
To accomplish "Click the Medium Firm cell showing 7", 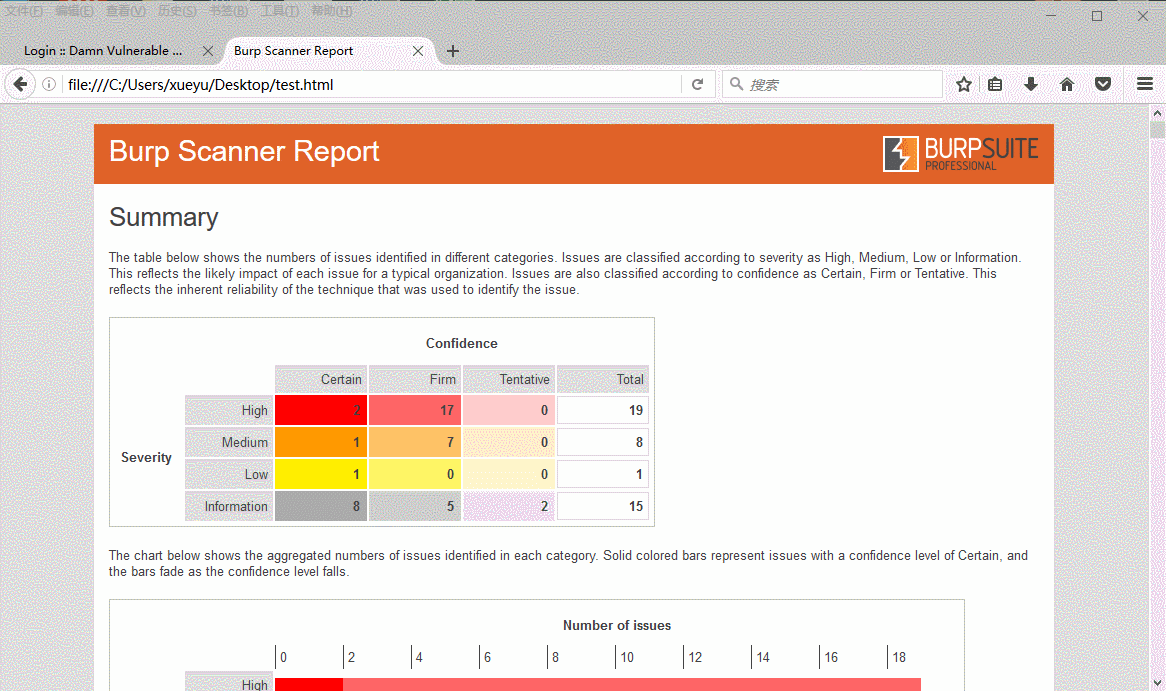I will coord(415,442).
